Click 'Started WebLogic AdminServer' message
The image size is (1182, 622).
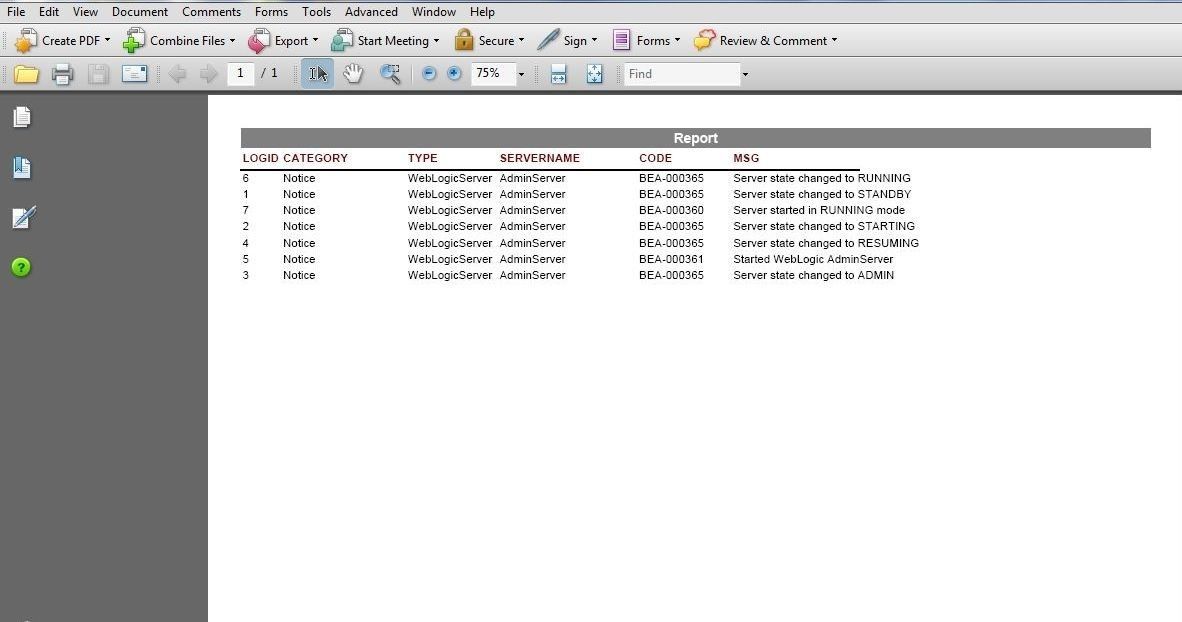tap(813, 259)
